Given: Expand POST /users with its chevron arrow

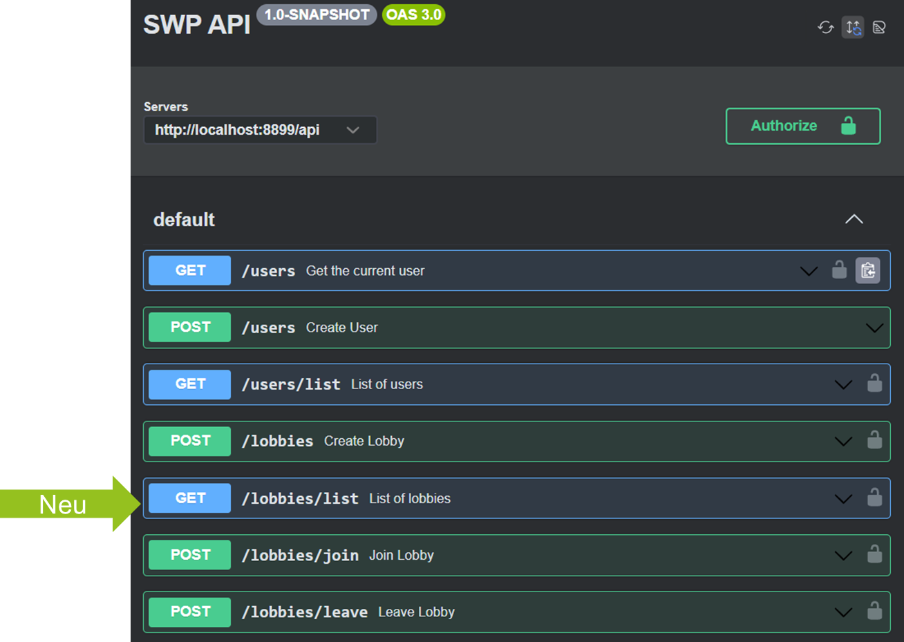Looking at the screenshot, I should point(874,328).
